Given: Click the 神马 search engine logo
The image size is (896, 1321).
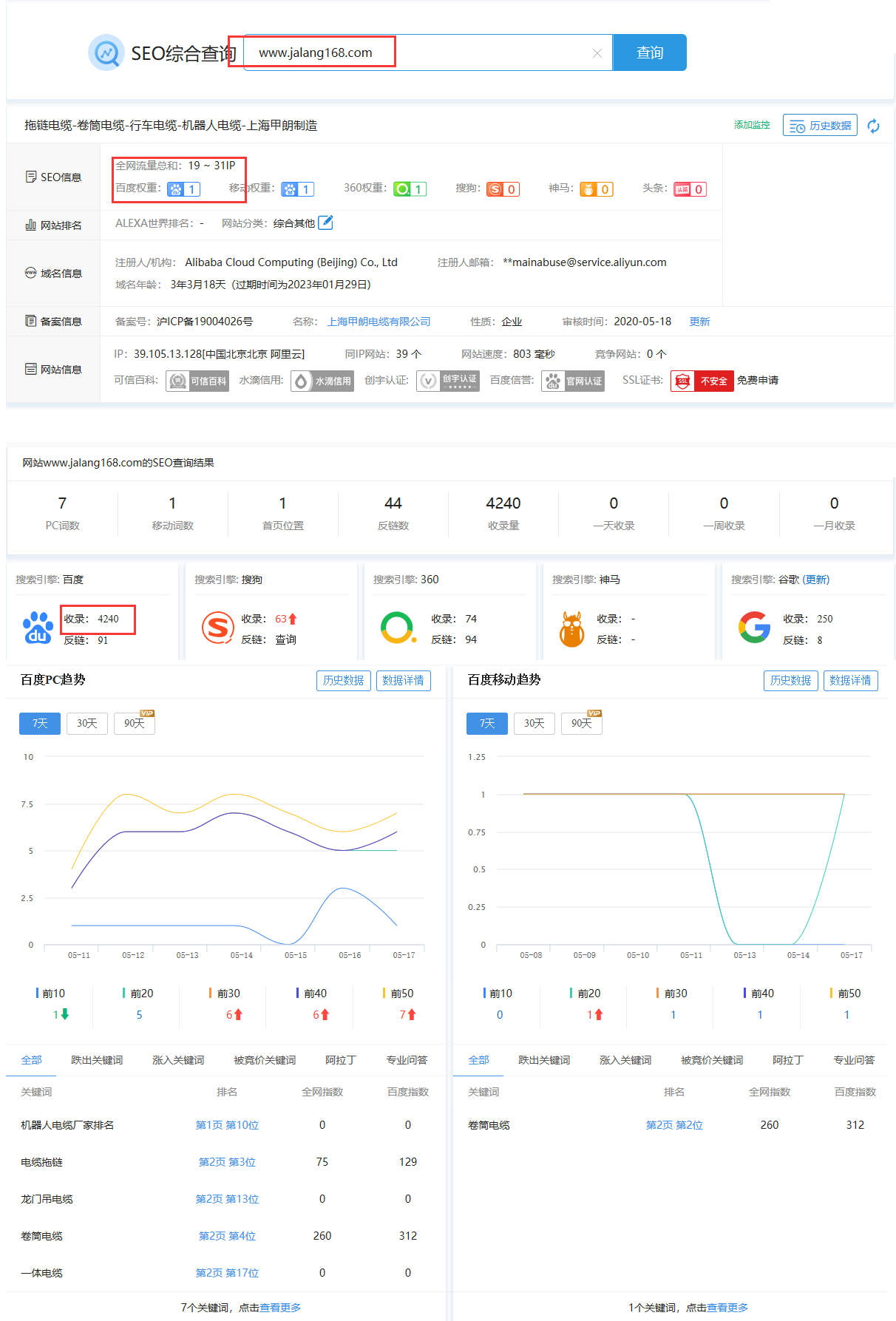Looking at the screenshot, I should pyautogui.click(x=572, y=629).
